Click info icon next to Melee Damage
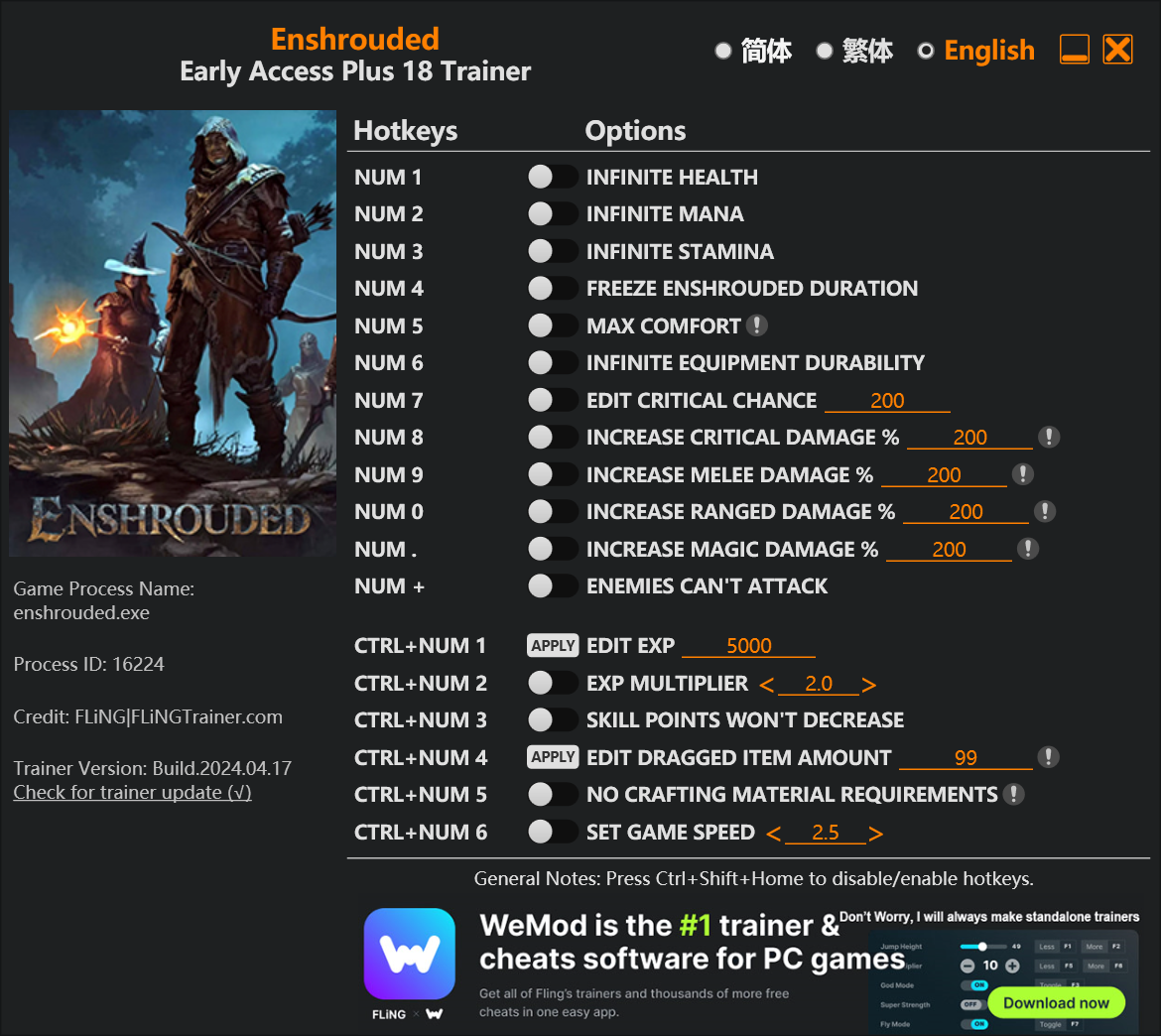1161x1036 pixels. (1022, 474)
